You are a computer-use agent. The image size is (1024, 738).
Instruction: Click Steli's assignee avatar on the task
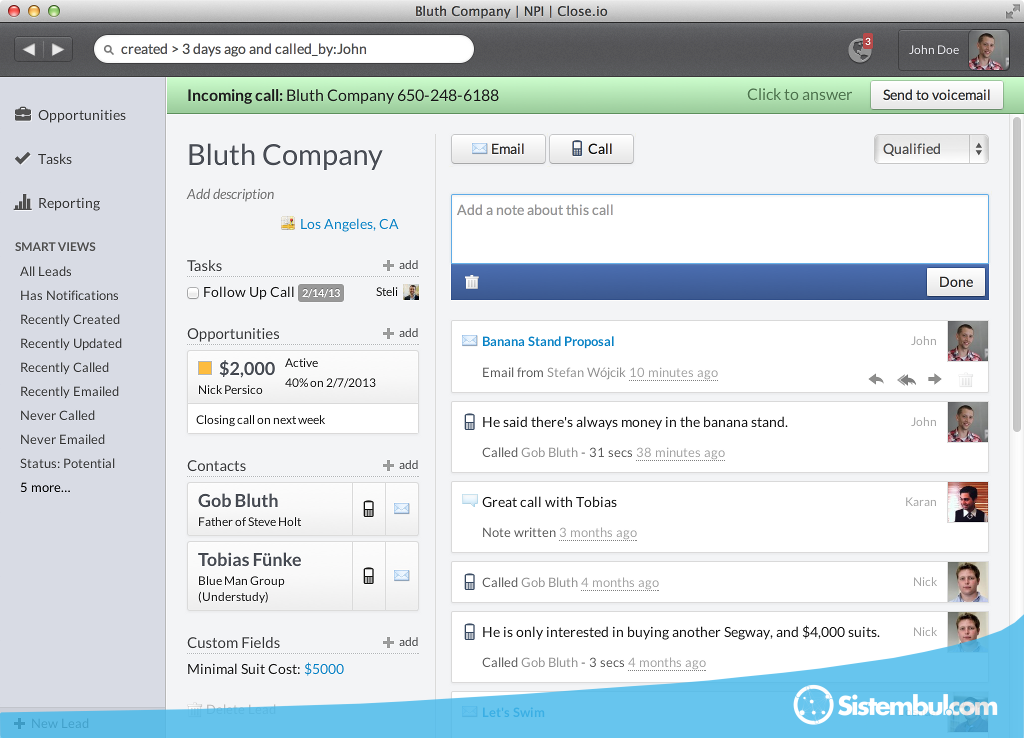(411, 292)
